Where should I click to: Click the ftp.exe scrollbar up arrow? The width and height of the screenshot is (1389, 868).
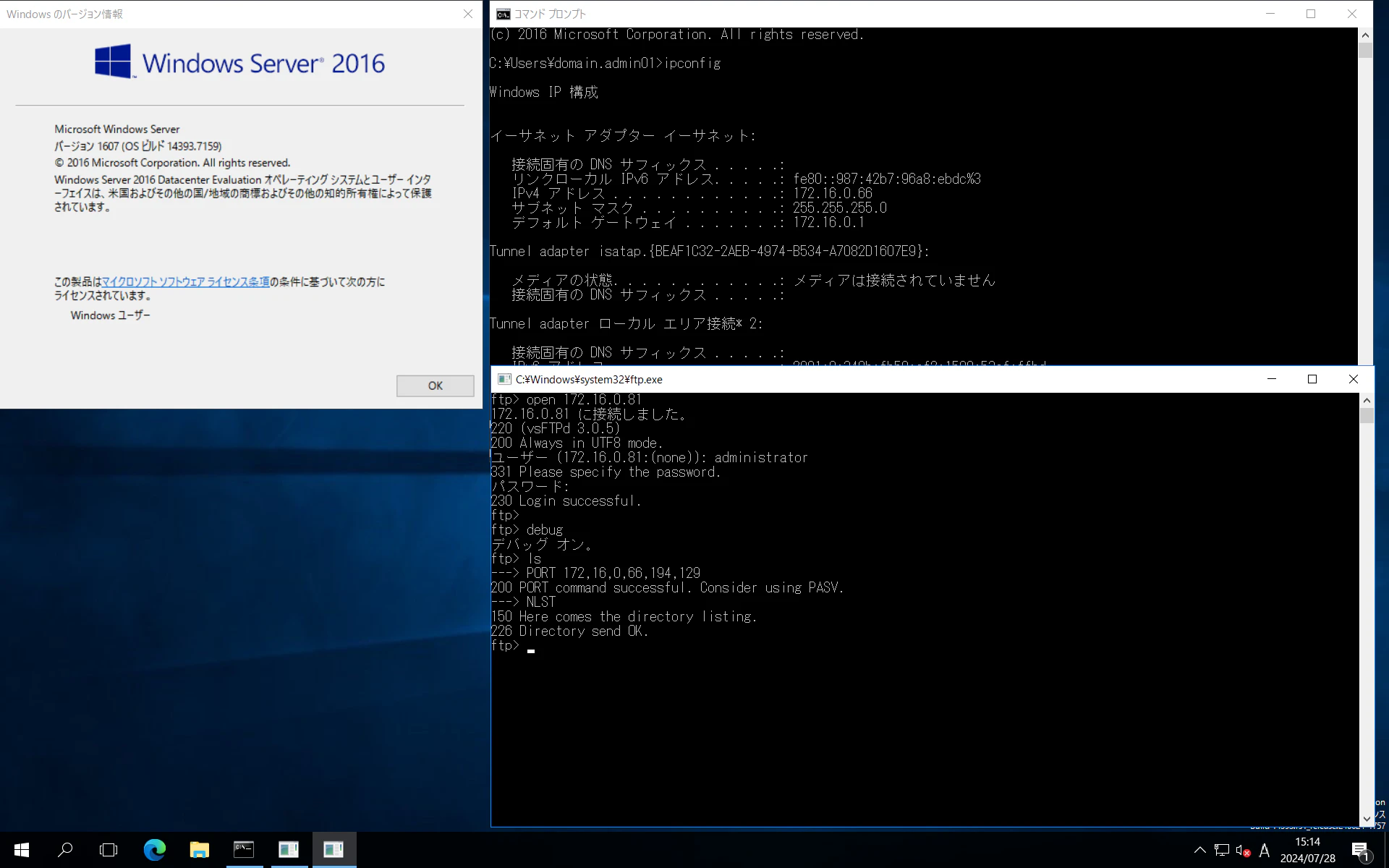1367,400
